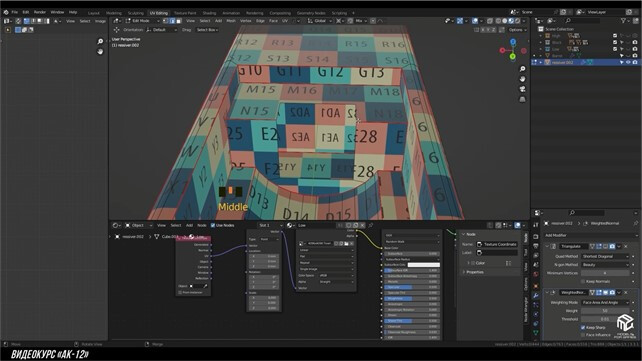This screenshot has width=642, height=361.
Task: Switch to the UV Editing workspace tab
Action: click(x=159, y=13)
